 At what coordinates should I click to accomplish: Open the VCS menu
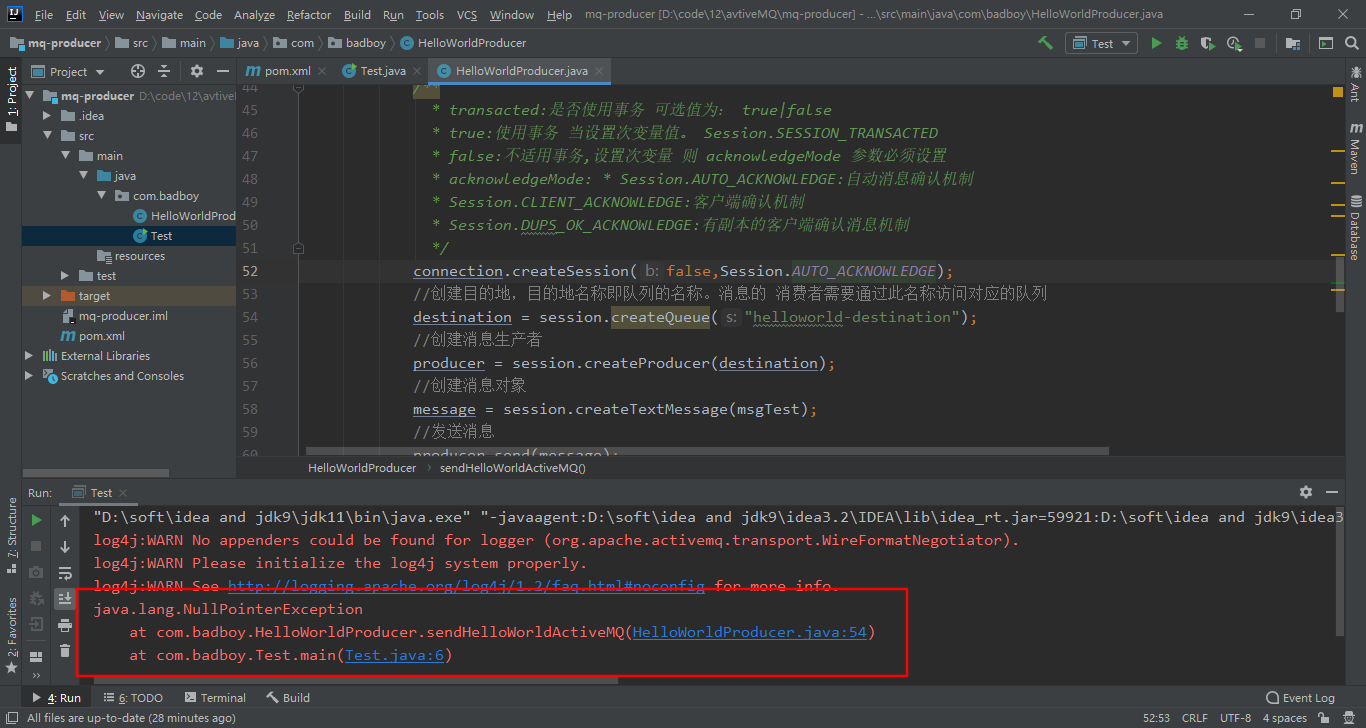point(467,15)
